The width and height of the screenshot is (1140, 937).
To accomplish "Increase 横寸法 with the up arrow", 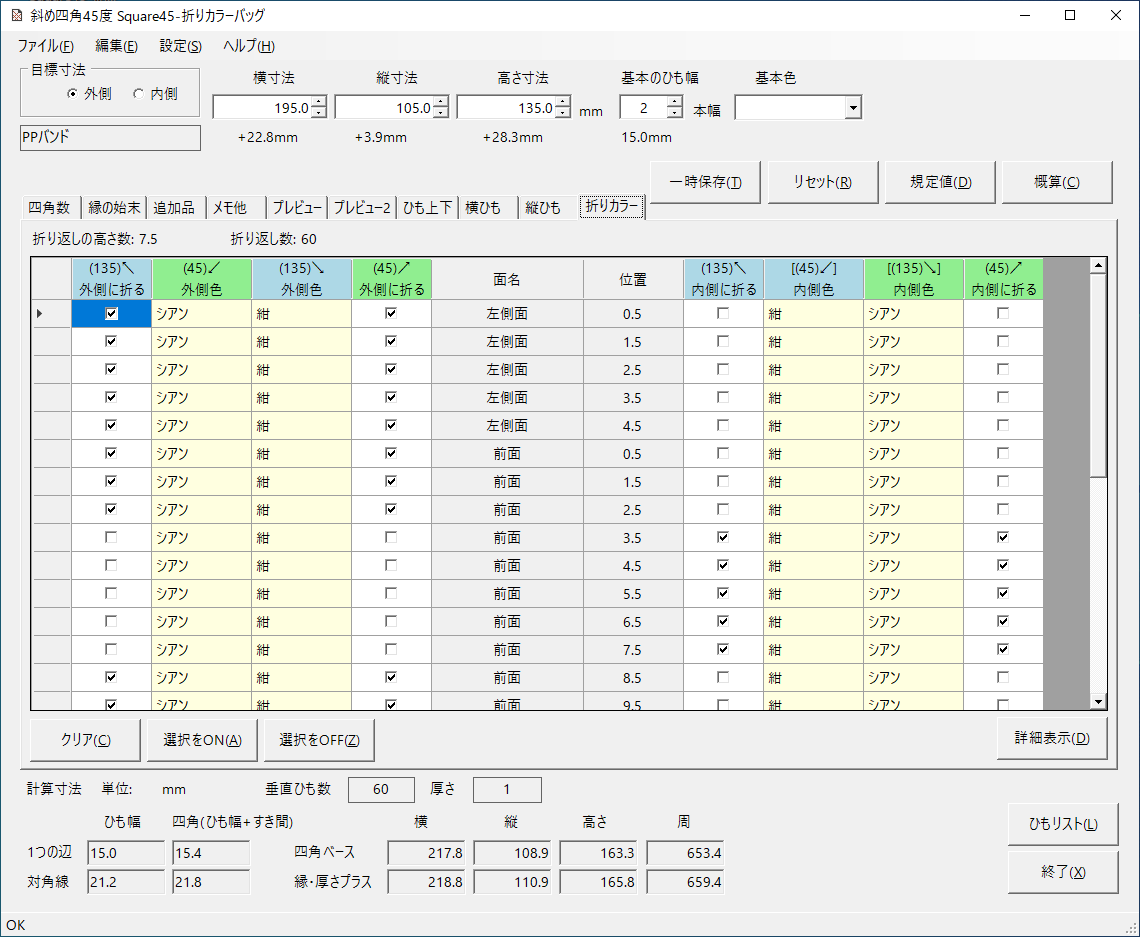I will click(318, 102).
